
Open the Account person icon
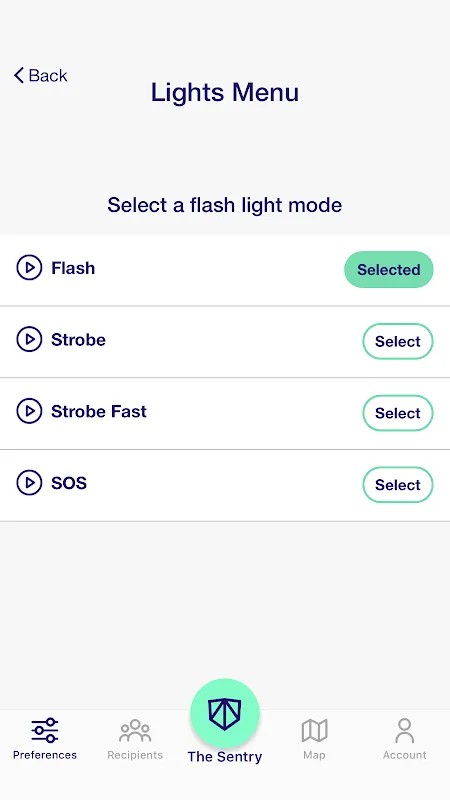pyautogui.click(x=405, y=731)
